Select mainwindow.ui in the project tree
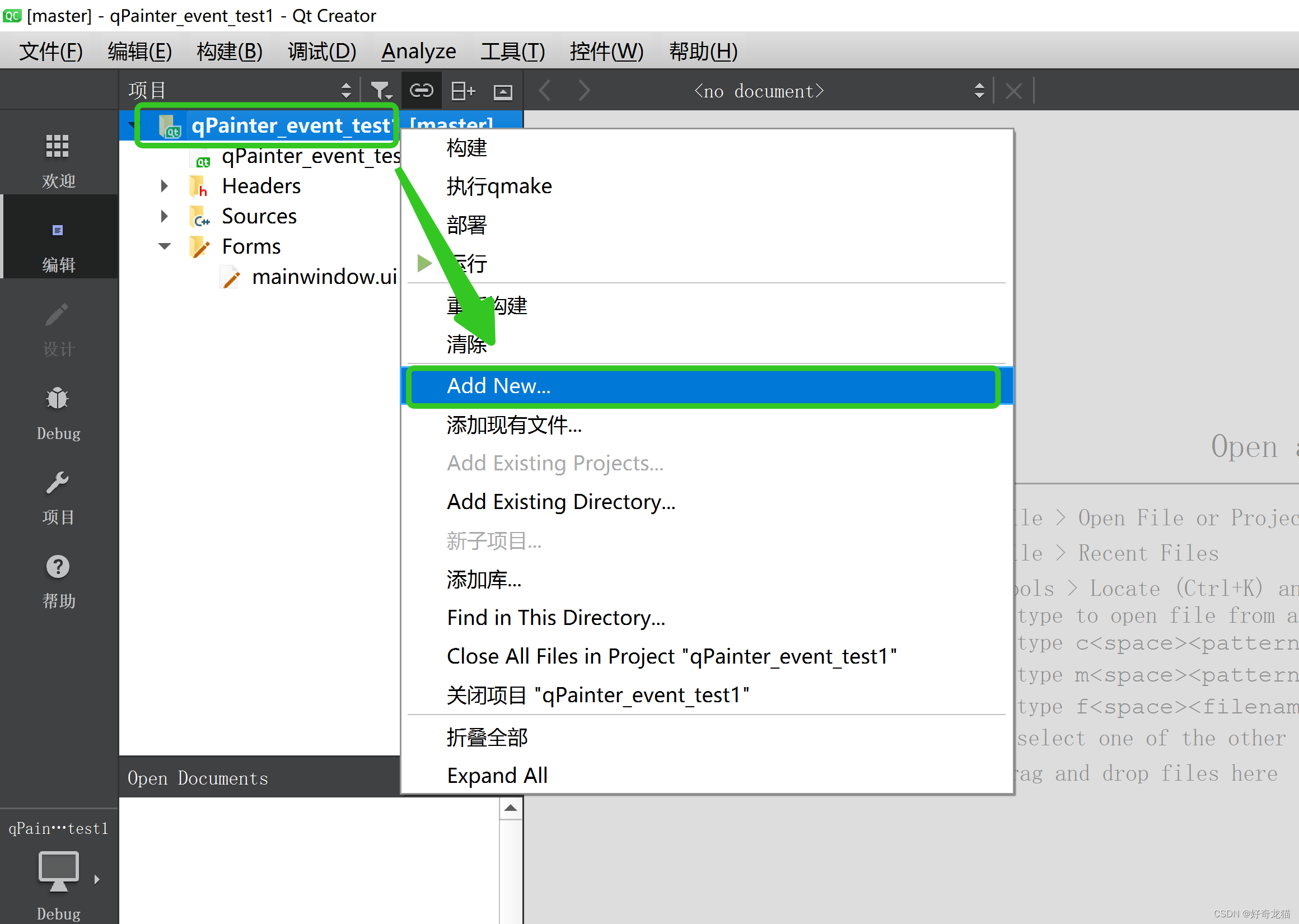This screenshot has width=1299, height=924. click(324, 277)
